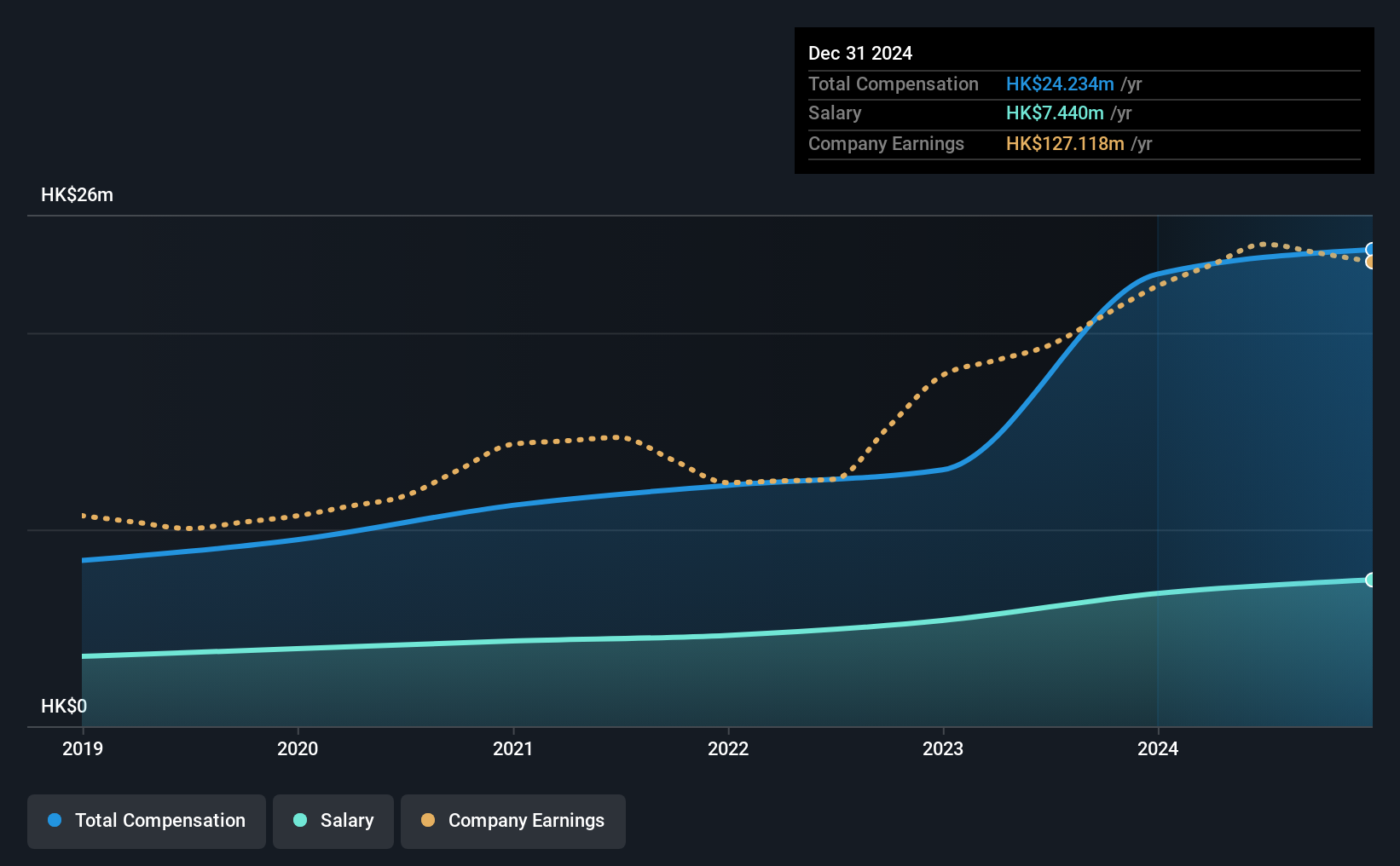Toggle the Total Compensation legend button
Image resolution: width=1400 pixels, height=866 pixels.
point(147,821)
